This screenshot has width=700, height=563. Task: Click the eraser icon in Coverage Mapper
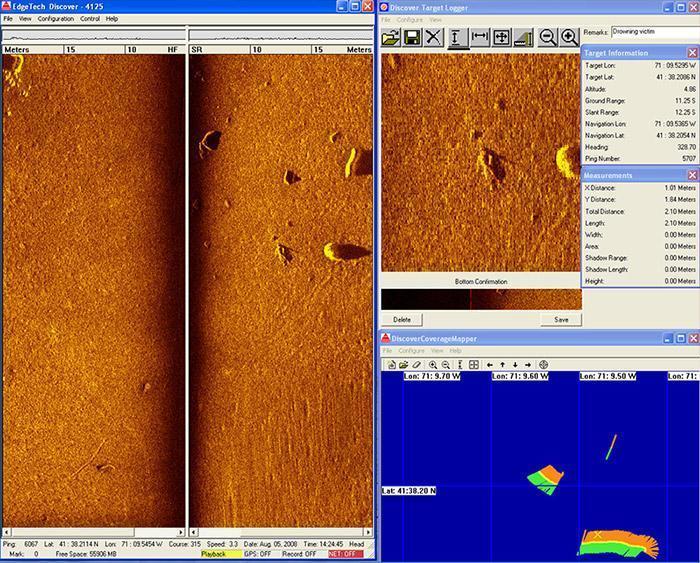(417, 365)
